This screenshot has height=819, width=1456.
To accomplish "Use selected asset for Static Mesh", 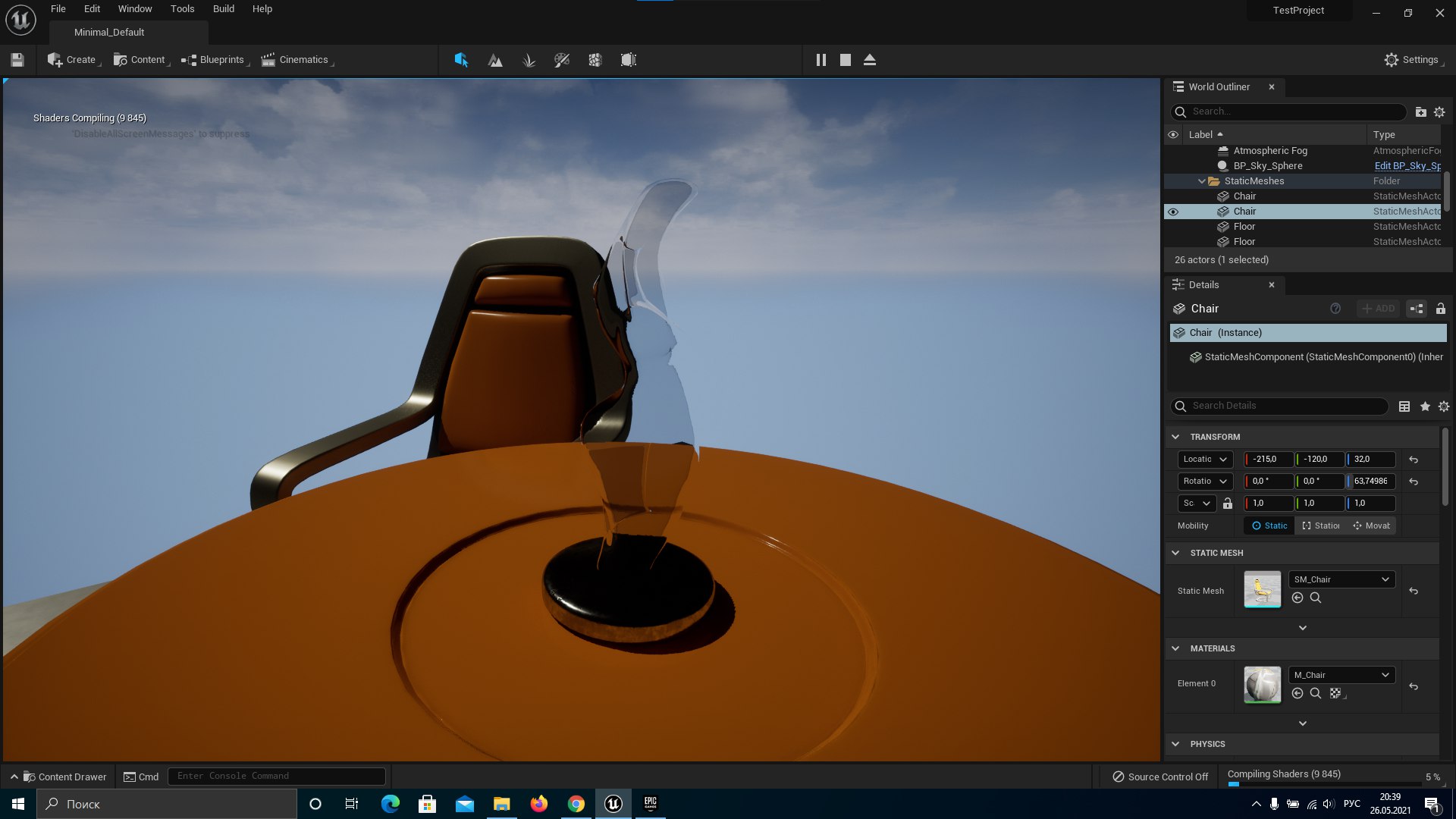I will point(1298,598).
